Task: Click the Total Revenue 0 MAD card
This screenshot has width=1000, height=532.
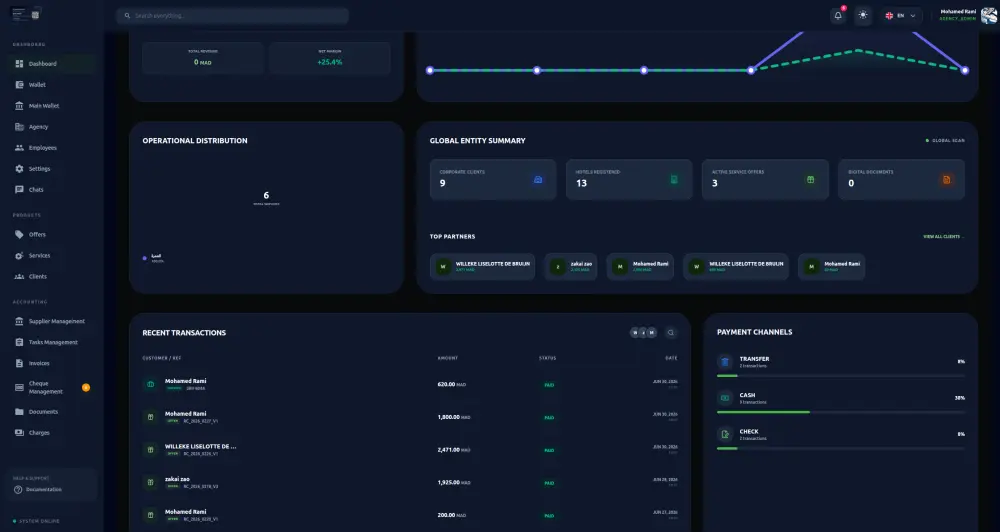Action: pyautogui.click(x=203, y=58)
